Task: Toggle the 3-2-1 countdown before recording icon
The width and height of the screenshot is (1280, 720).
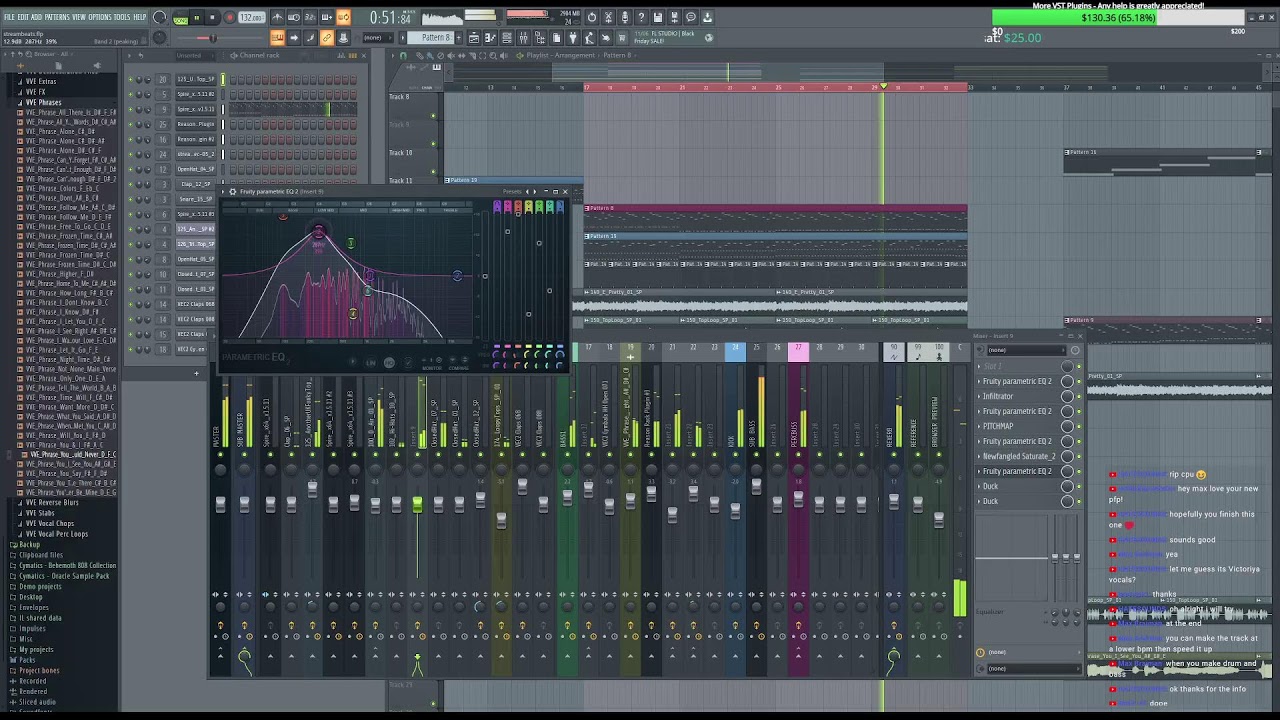Action: 310,17
